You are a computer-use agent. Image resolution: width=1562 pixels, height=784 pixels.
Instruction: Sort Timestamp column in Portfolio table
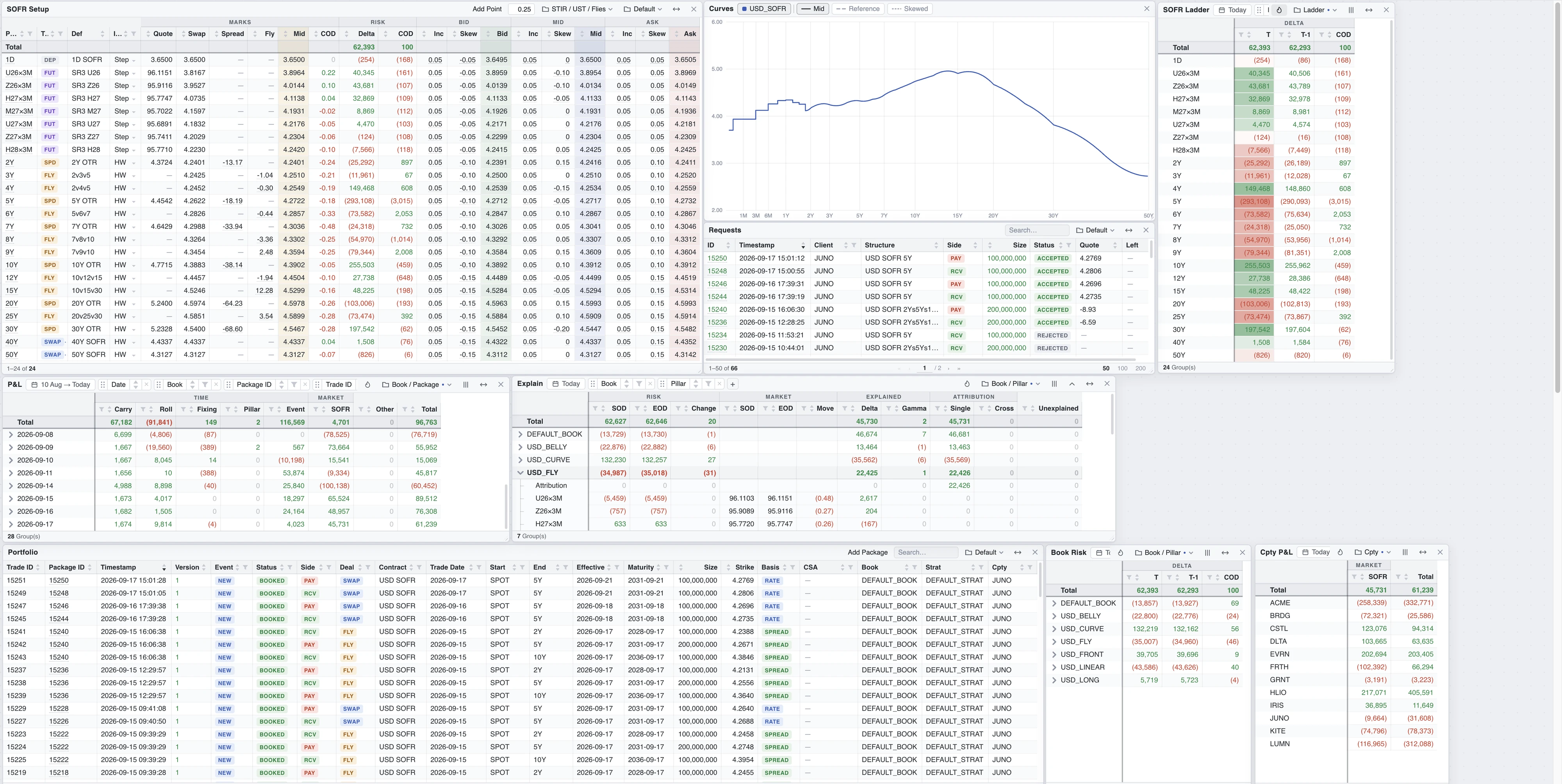[164, 568]
